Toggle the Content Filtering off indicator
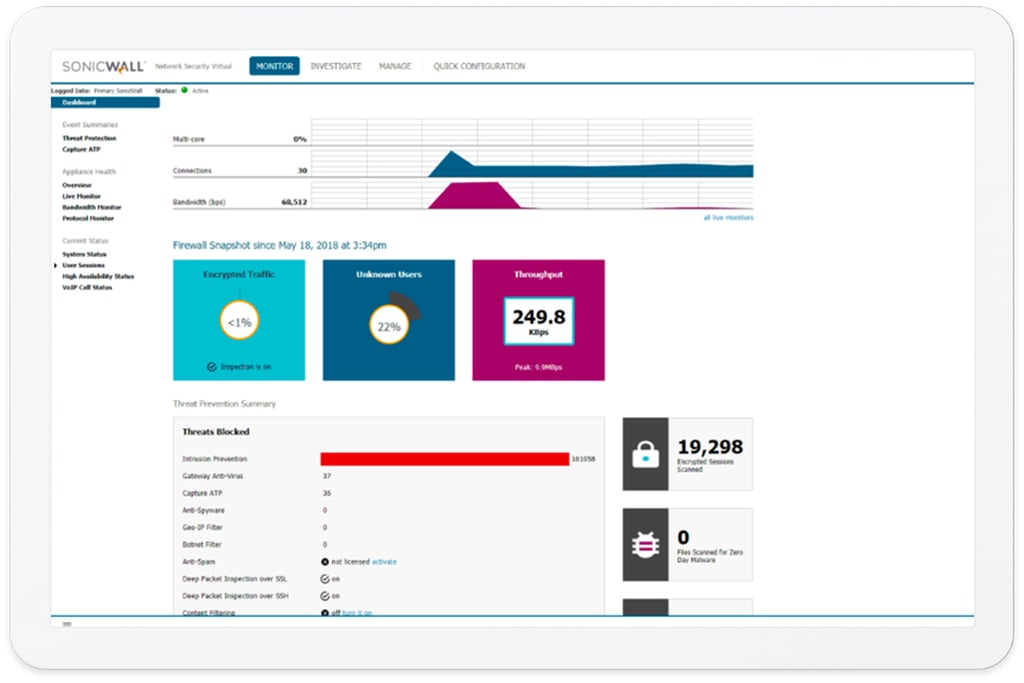Image resolution: width=1024 pixels, height=683 pixels. [324, 611]
